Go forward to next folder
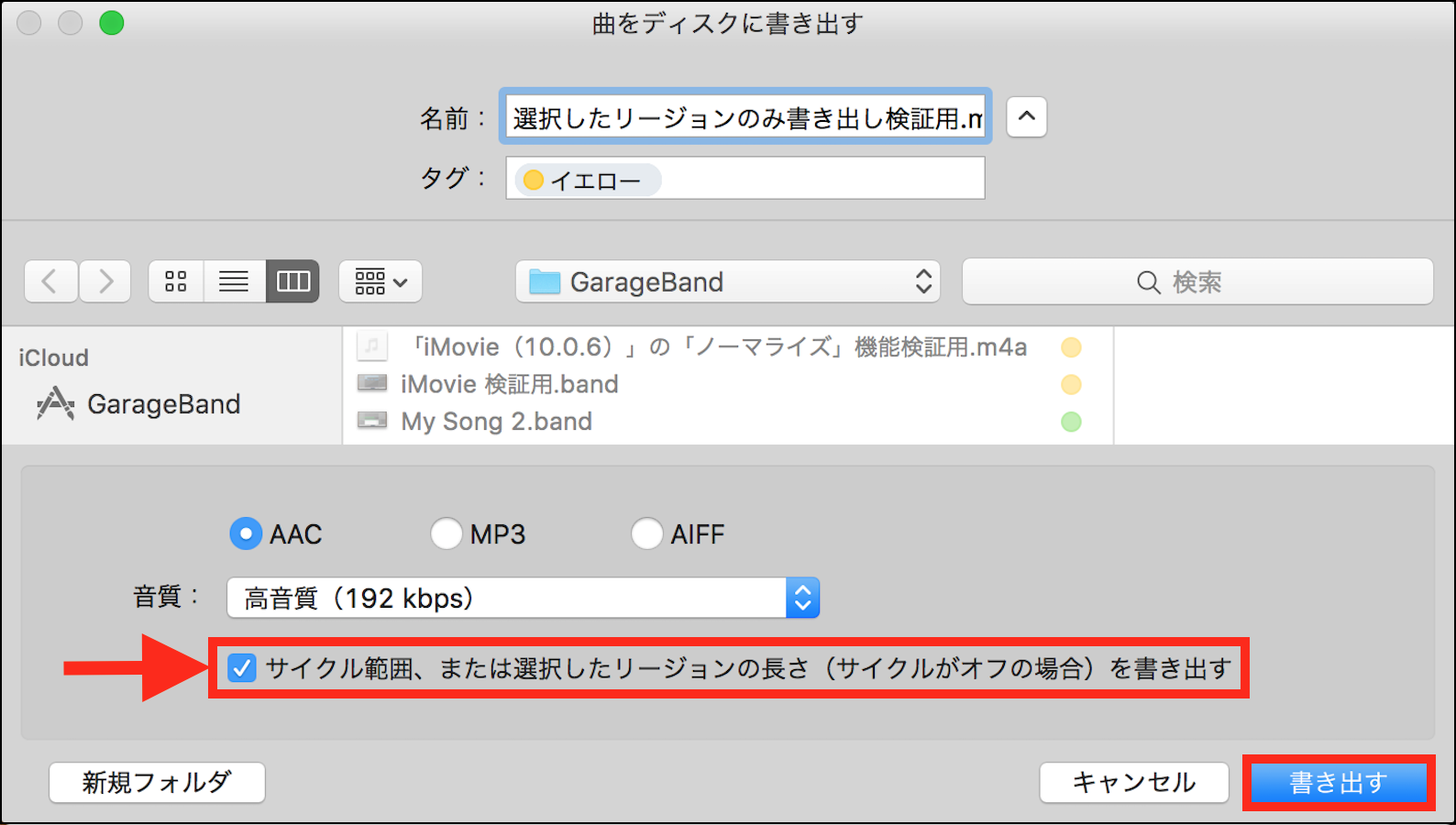The width and height of the screenshot is (1456, 825). 105,281
